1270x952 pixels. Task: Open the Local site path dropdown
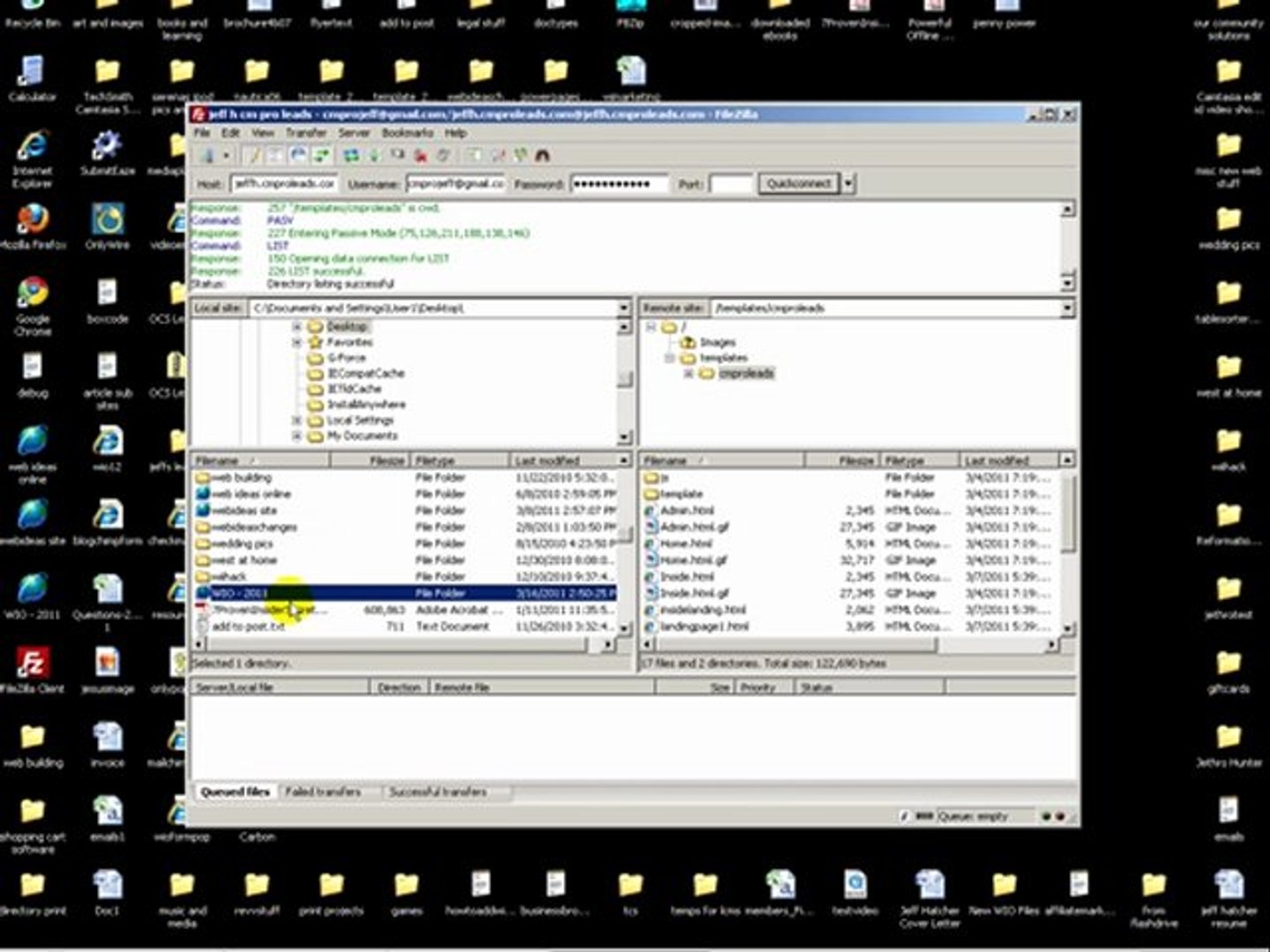pos(624,308)
